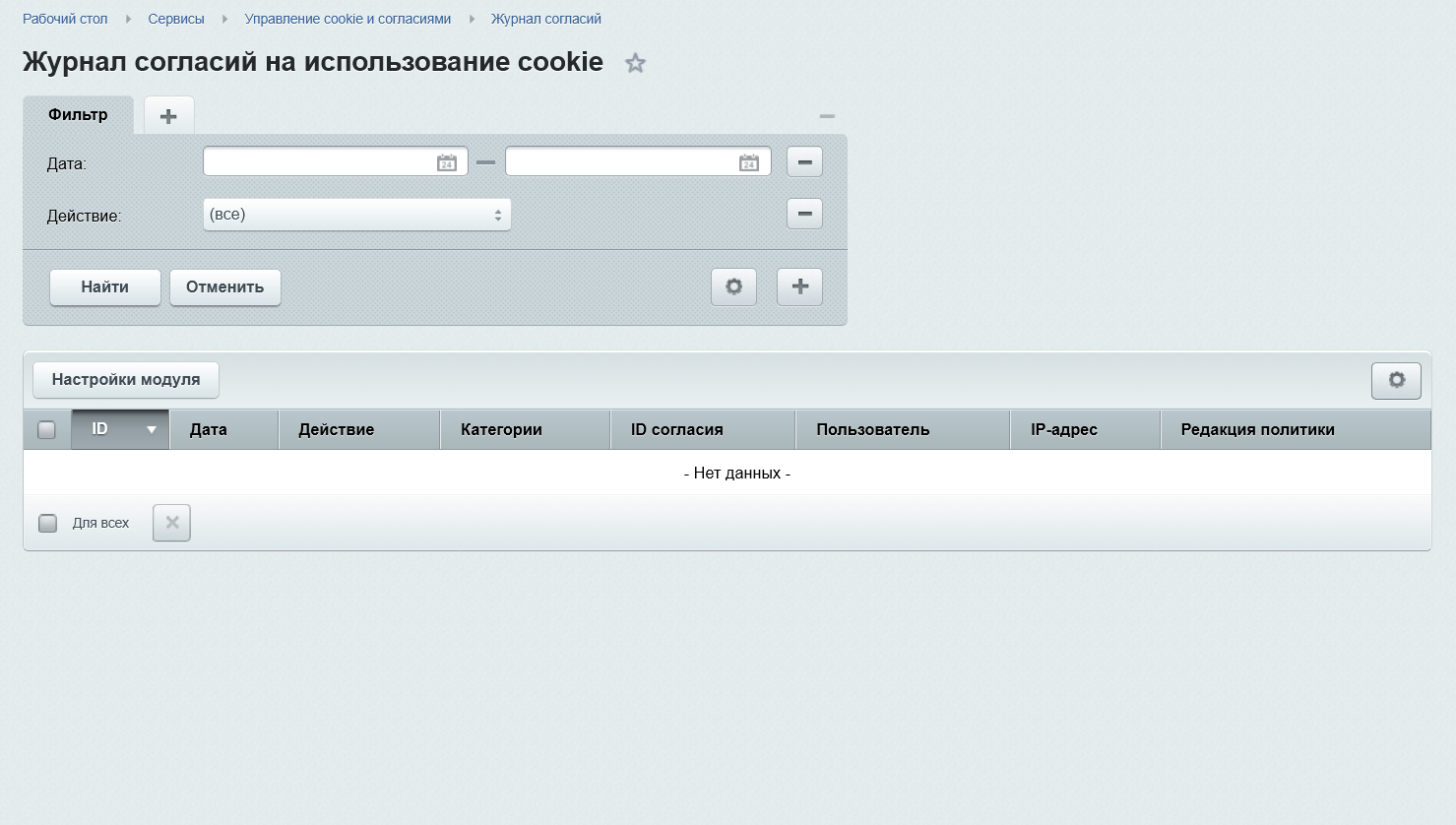Sort by Пользователь column header
Viewport: 1456px width, 825px height.
(903, 429)
